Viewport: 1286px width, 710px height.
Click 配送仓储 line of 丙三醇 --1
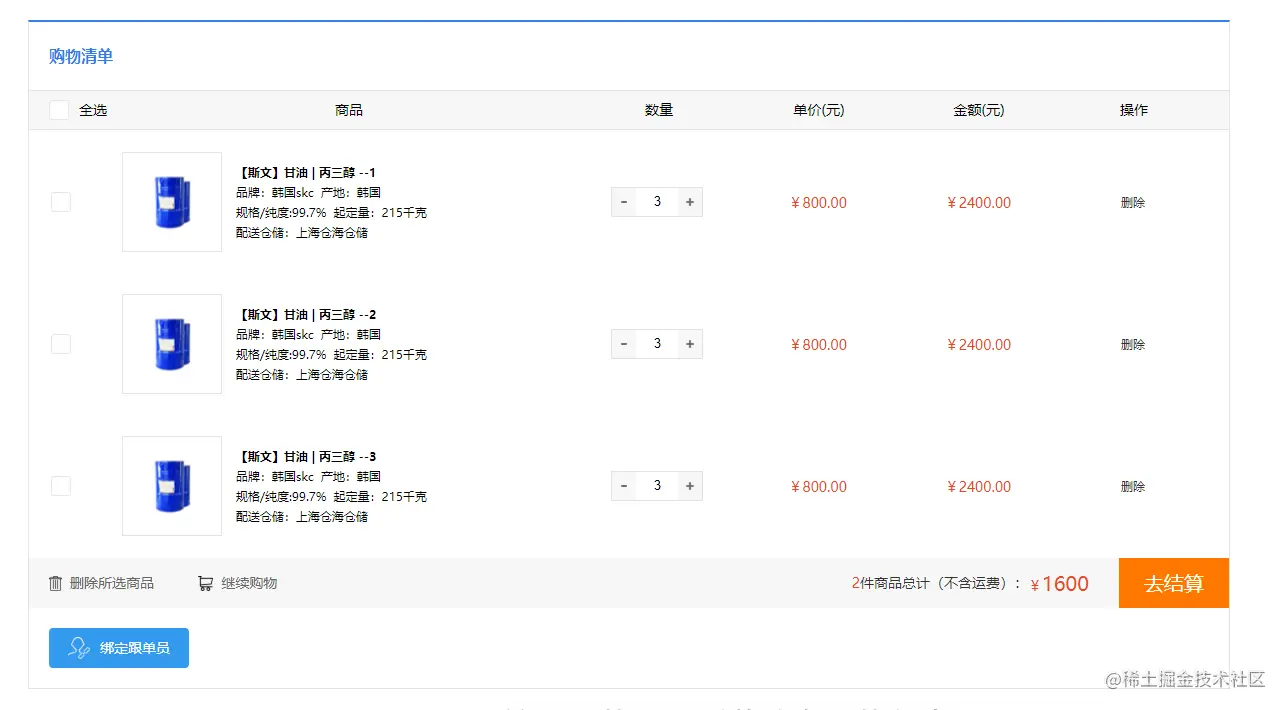point(302,233)
